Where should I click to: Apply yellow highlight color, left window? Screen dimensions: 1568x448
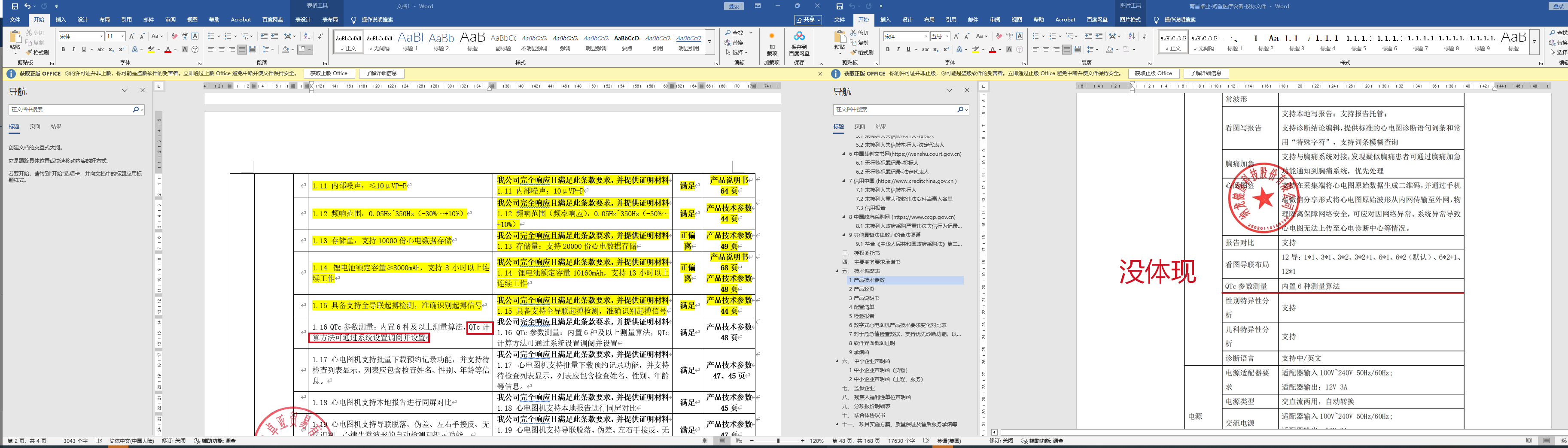151,50
